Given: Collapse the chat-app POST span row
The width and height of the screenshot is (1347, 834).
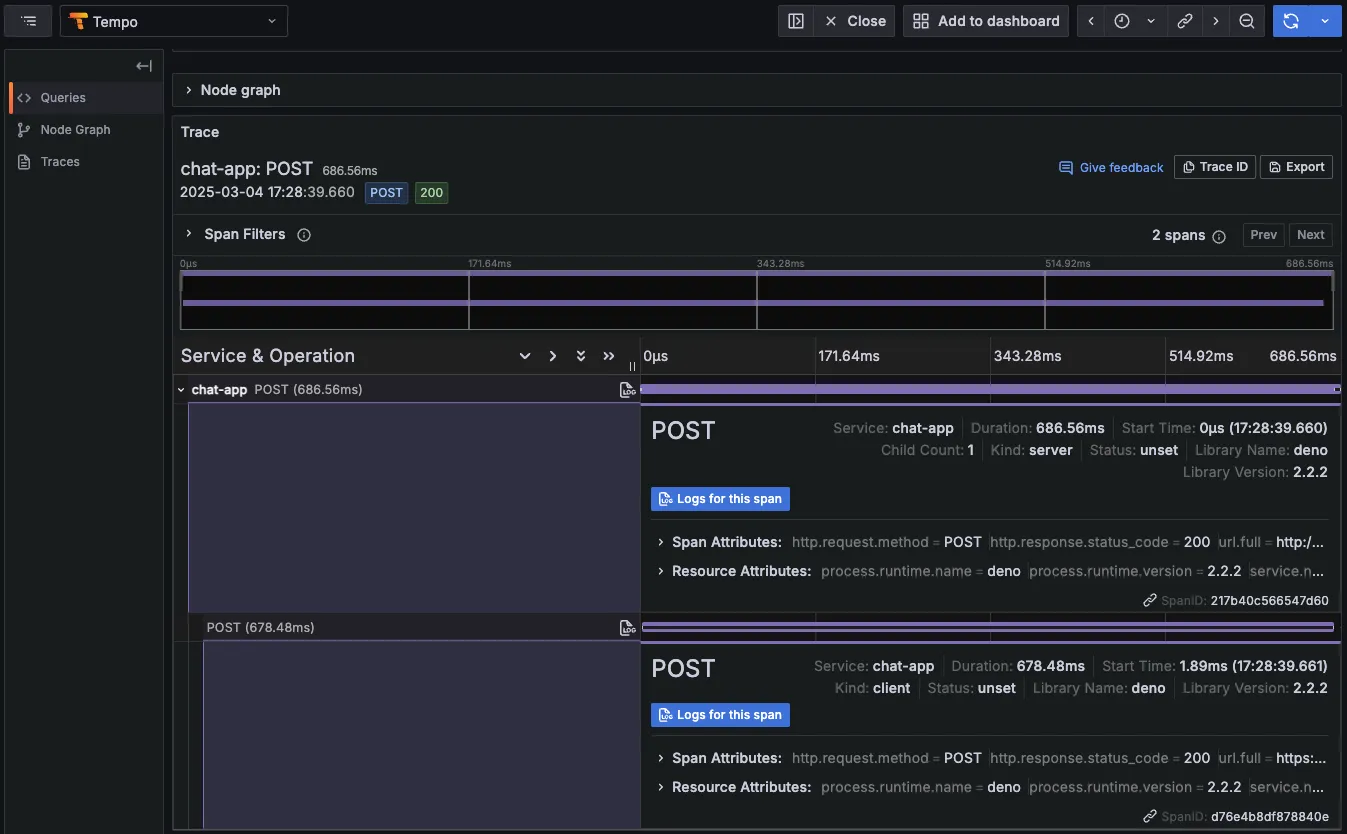Looking at the screenshot, I should [181, 390].
